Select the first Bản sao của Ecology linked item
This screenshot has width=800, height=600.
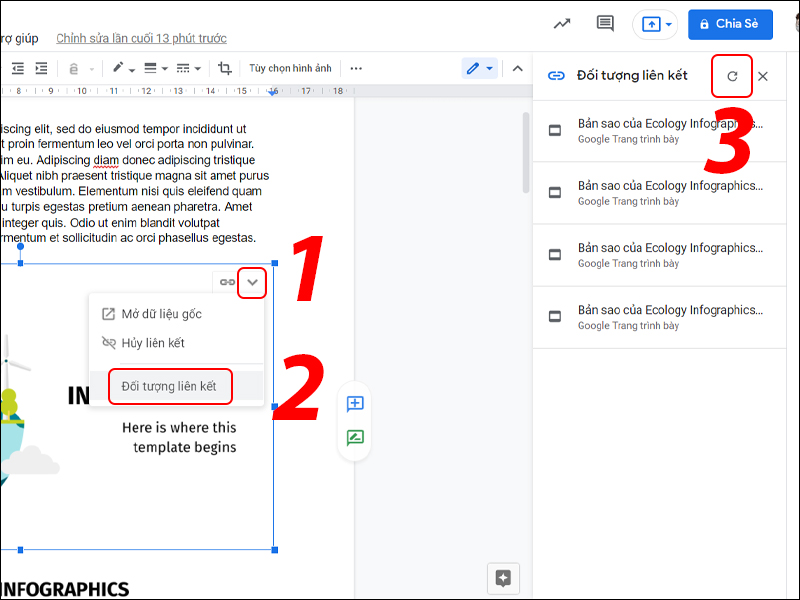[659, 131]
